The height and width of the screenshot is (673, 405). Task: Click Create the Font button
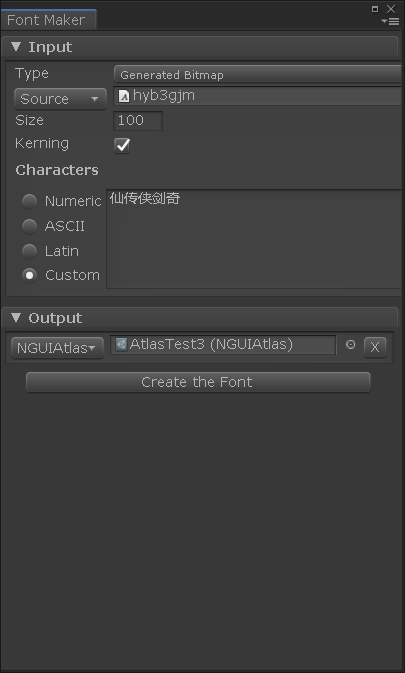(x=198, y=382)
